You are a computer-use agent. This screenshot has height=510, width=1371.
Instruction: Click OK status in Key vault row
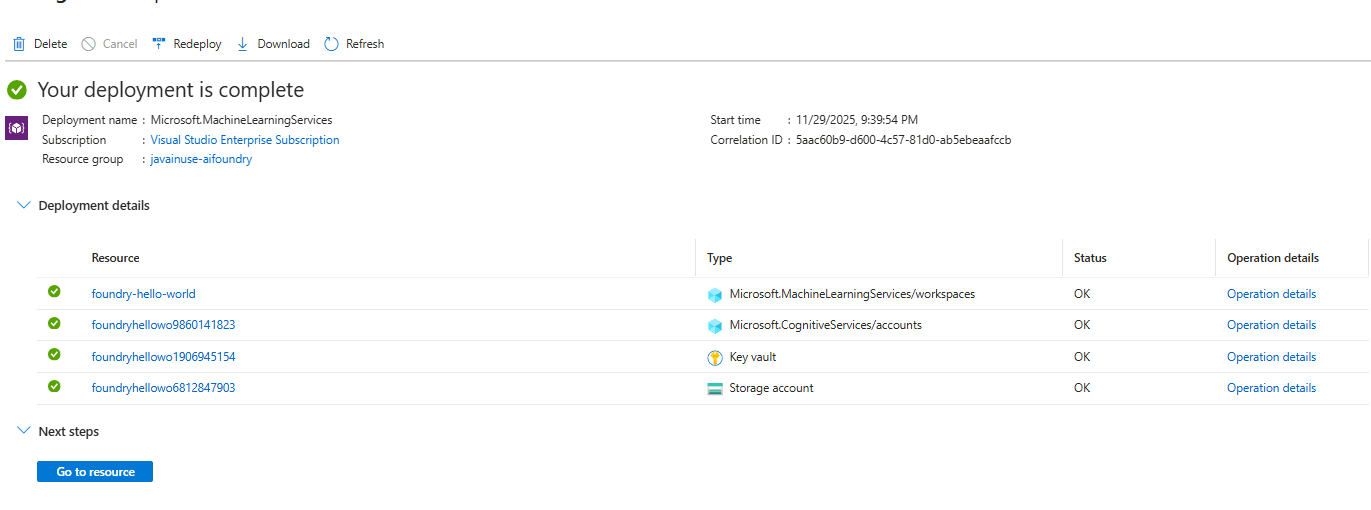click(x=1082, y=357)
